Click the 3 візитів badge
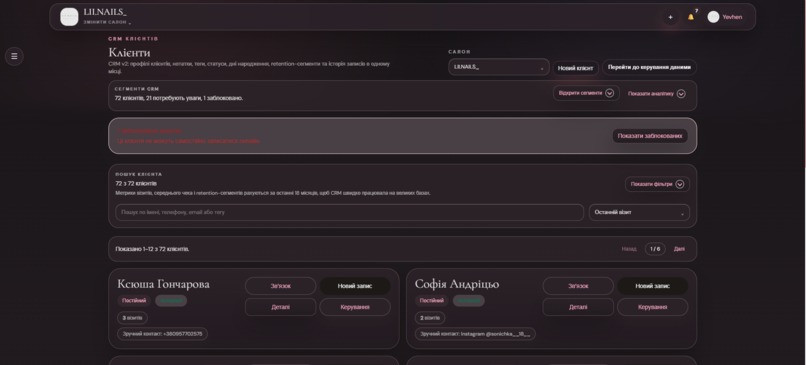The width and height of the screenshot is (806, 365). pos(133,318)
